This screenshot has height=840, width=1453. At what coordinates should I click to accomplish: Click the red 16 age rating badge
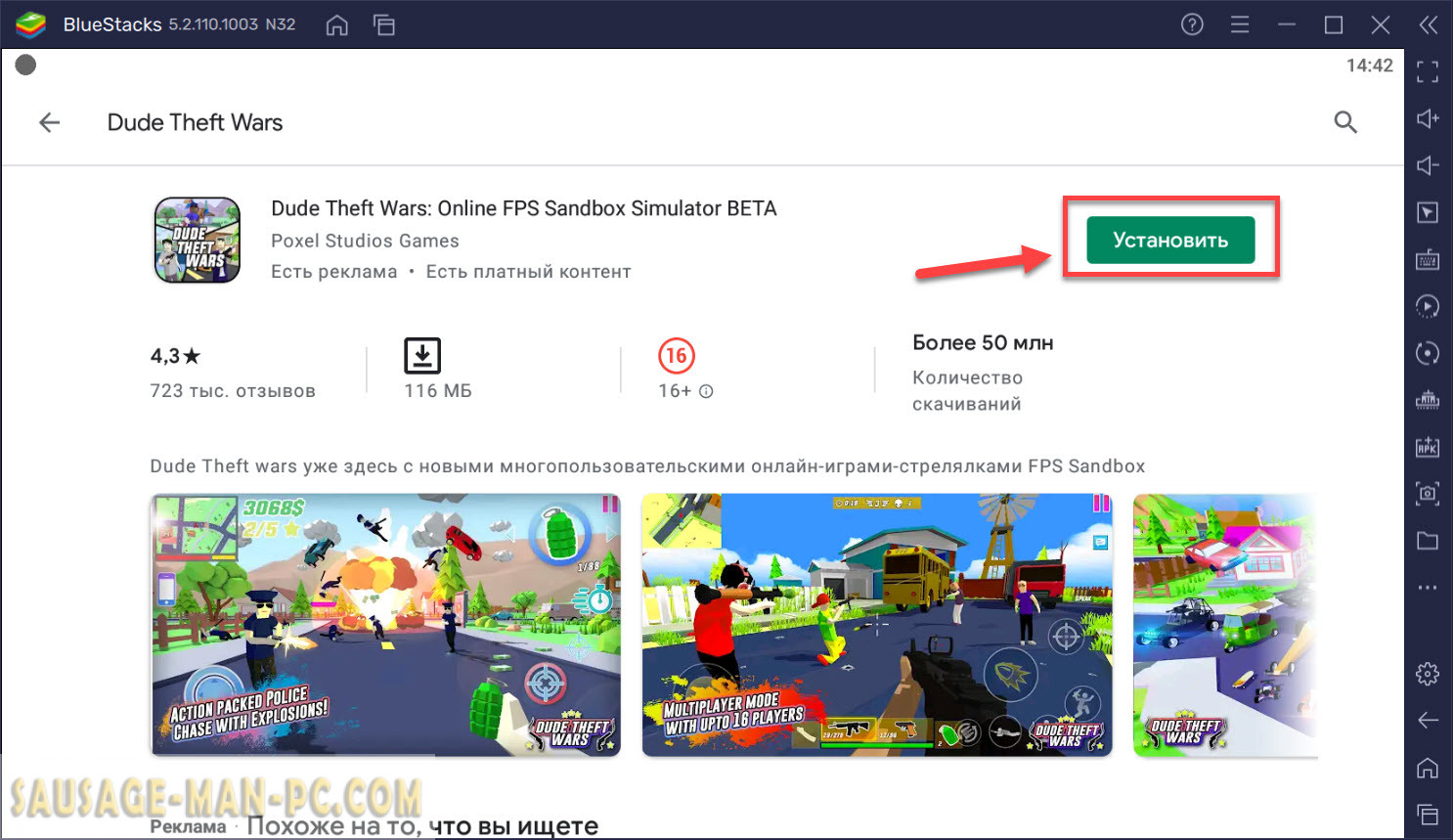tap(677, 356)
